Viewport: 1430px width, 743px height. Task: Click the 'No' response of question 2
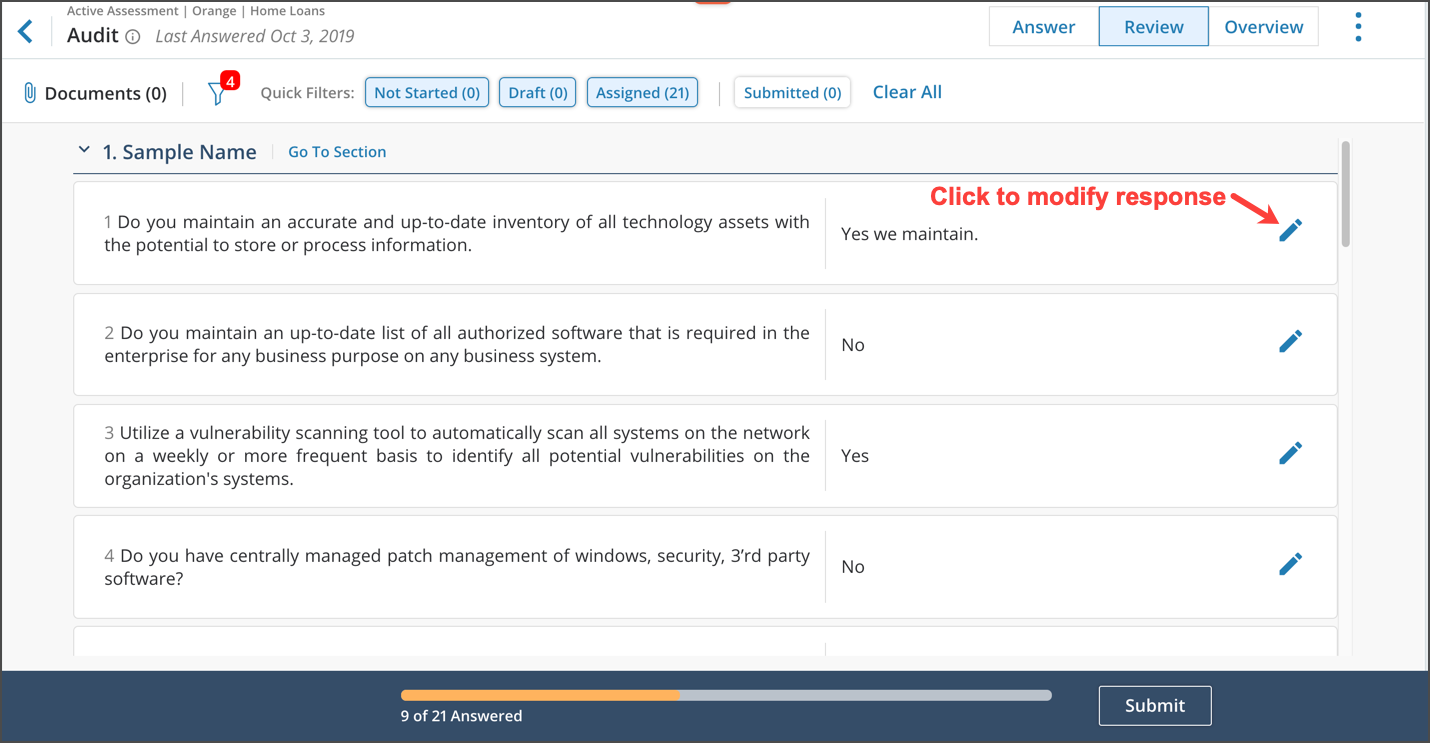(x=853, y=345)
